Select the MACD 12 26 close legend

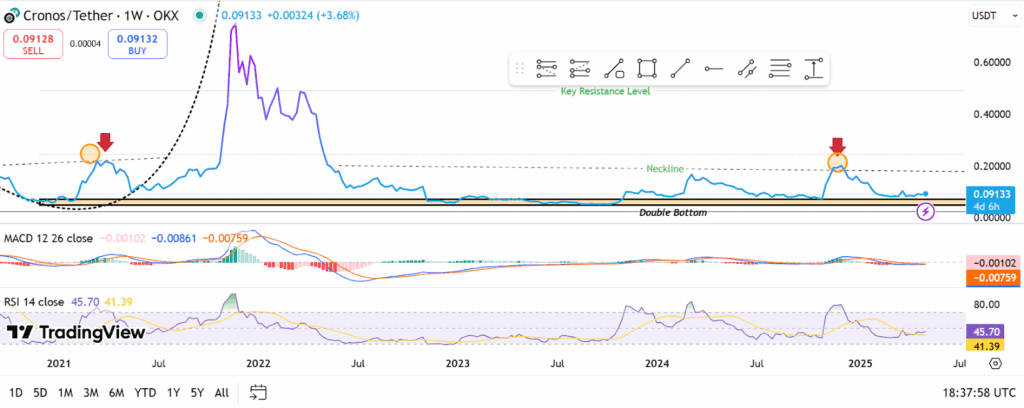click(x=48, y=238)
